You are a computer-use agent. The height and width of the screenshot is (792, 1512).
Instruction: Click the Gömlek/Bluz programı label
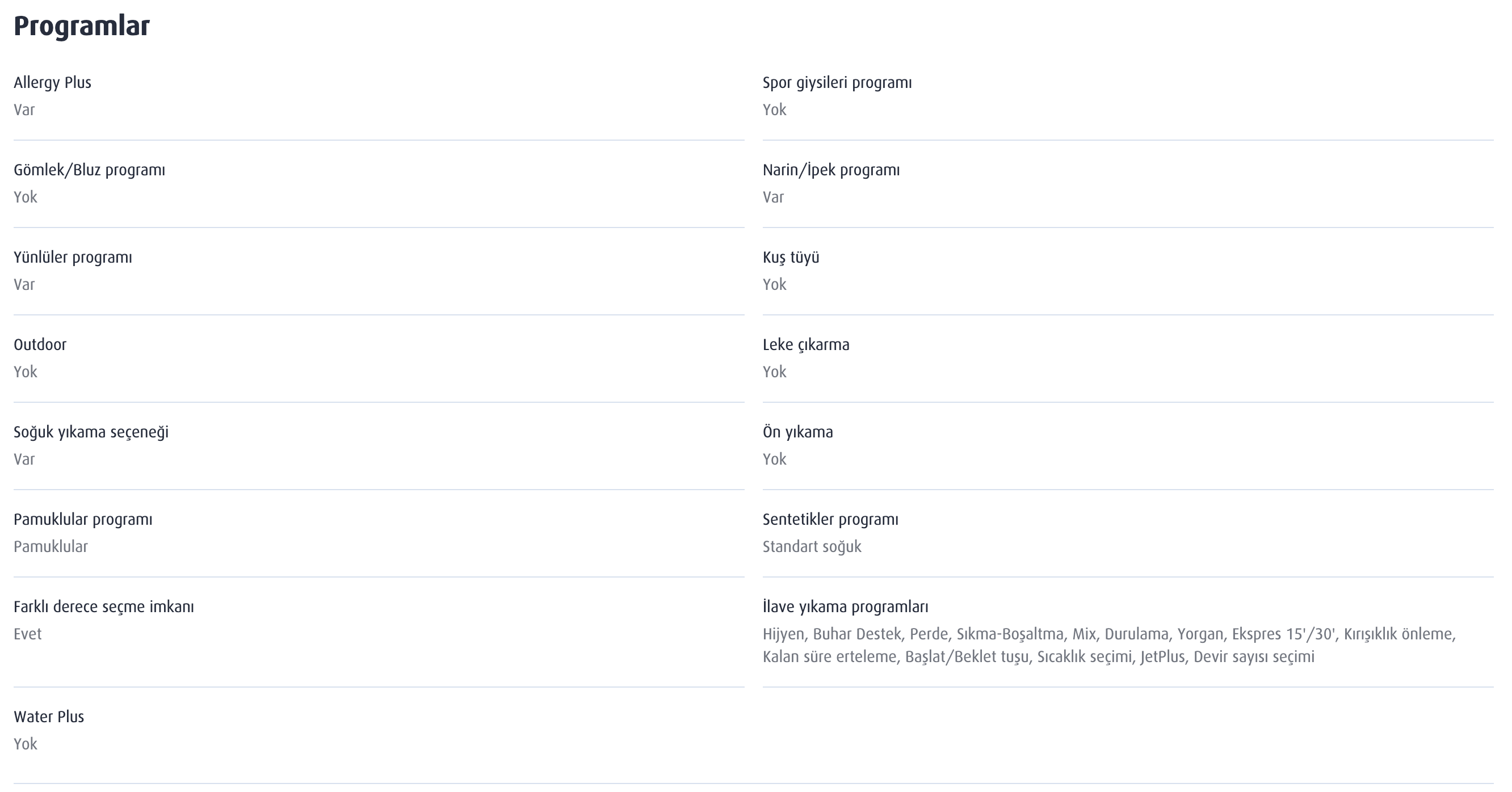point(89,170)
